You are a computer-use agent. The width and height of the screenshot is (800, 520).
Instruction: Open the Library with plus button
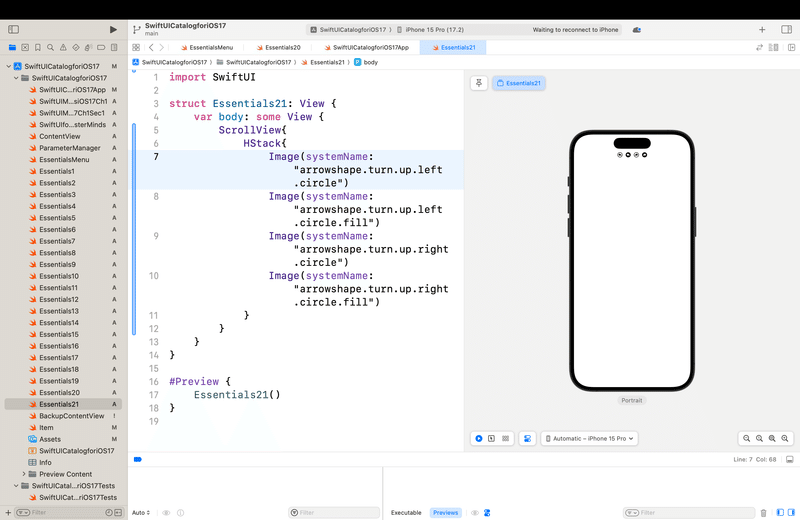coord(762,30)
